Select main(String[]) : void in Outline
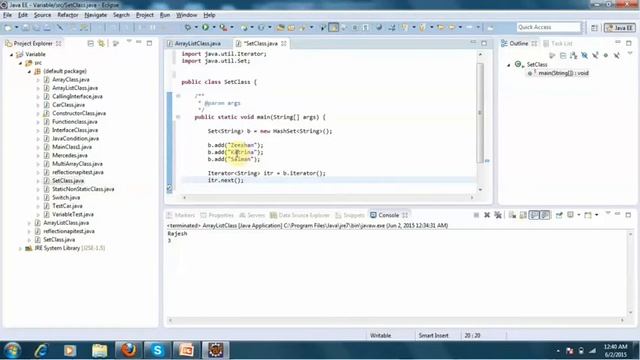This screenshot has height=360, width=640. (x=563, y=73)
